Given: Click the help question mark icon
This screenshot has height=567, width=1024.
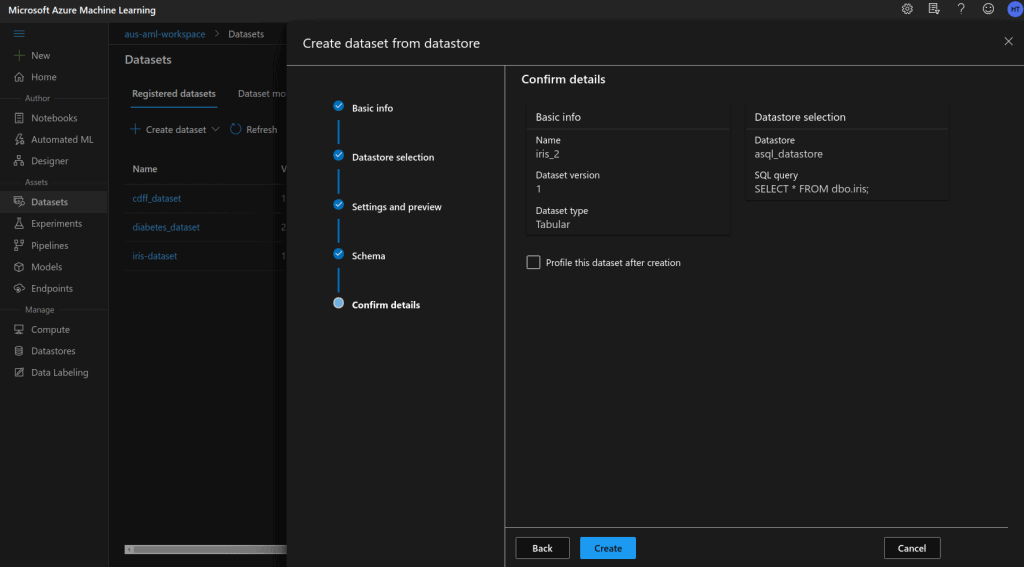Looking at the screenshot, I should point(961,9).
